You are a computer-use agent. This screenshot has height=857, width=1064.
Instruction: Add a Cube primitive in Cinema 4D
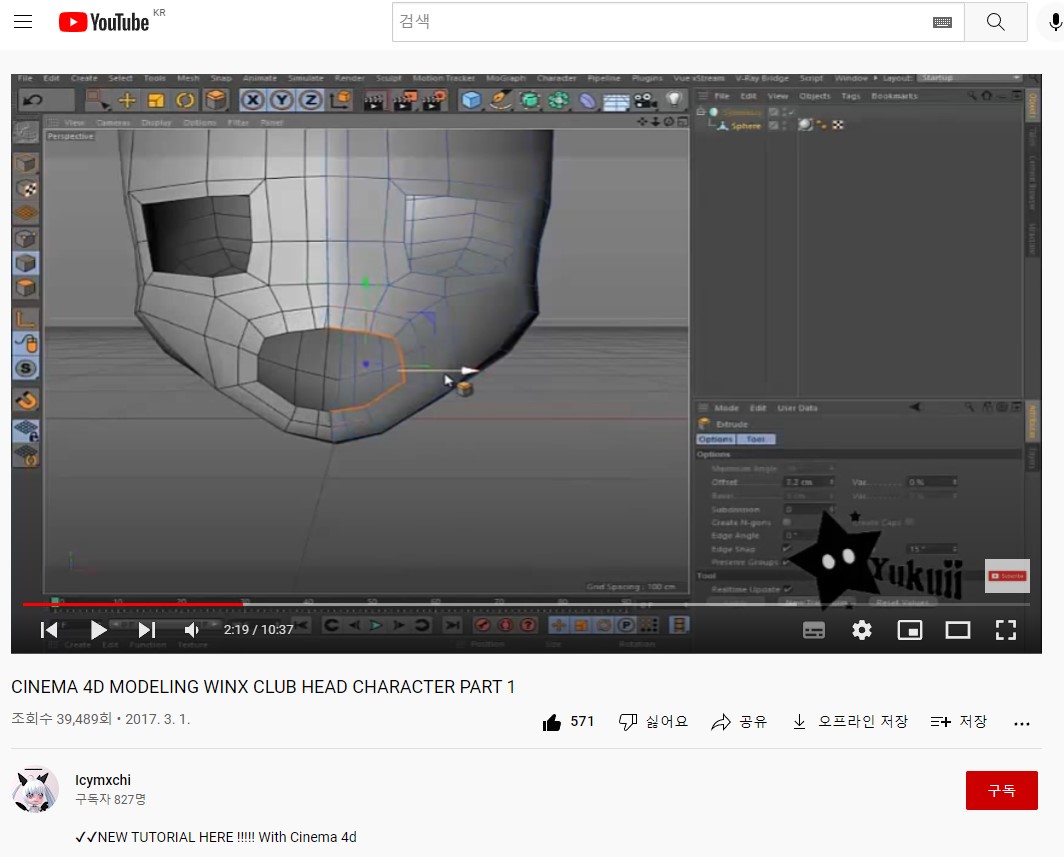[471, 100]
